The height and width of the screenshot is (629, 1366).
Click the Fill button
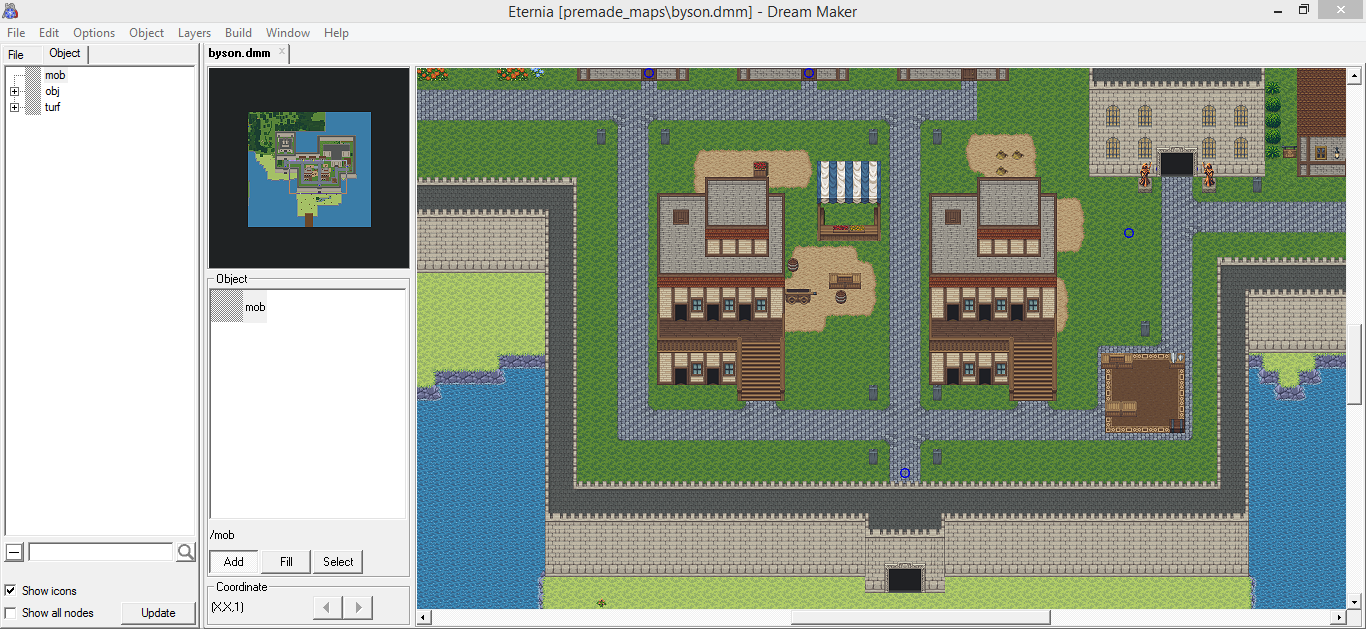coord(286,562)
